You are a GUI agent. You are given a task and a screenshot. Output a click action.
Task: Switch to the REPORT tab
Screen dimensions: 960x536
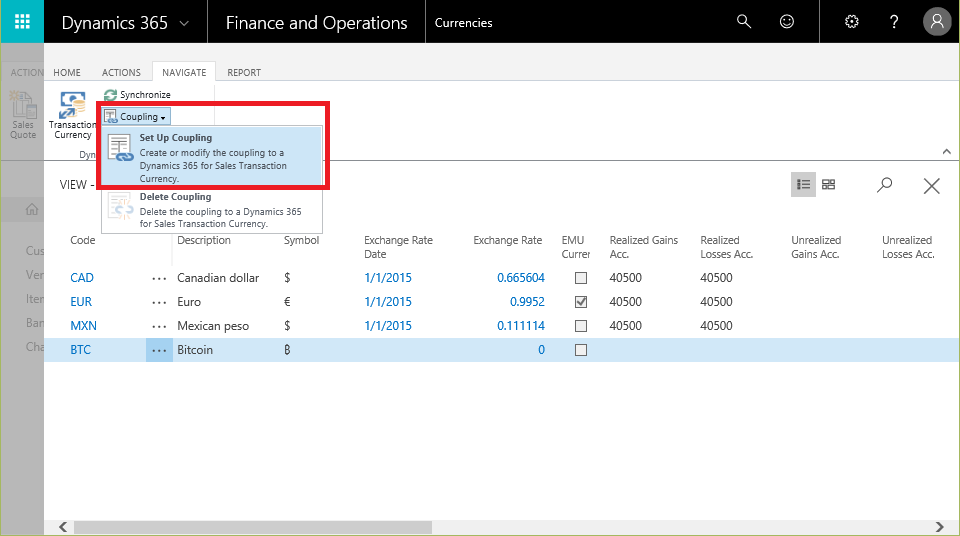(x=244, y=72)
